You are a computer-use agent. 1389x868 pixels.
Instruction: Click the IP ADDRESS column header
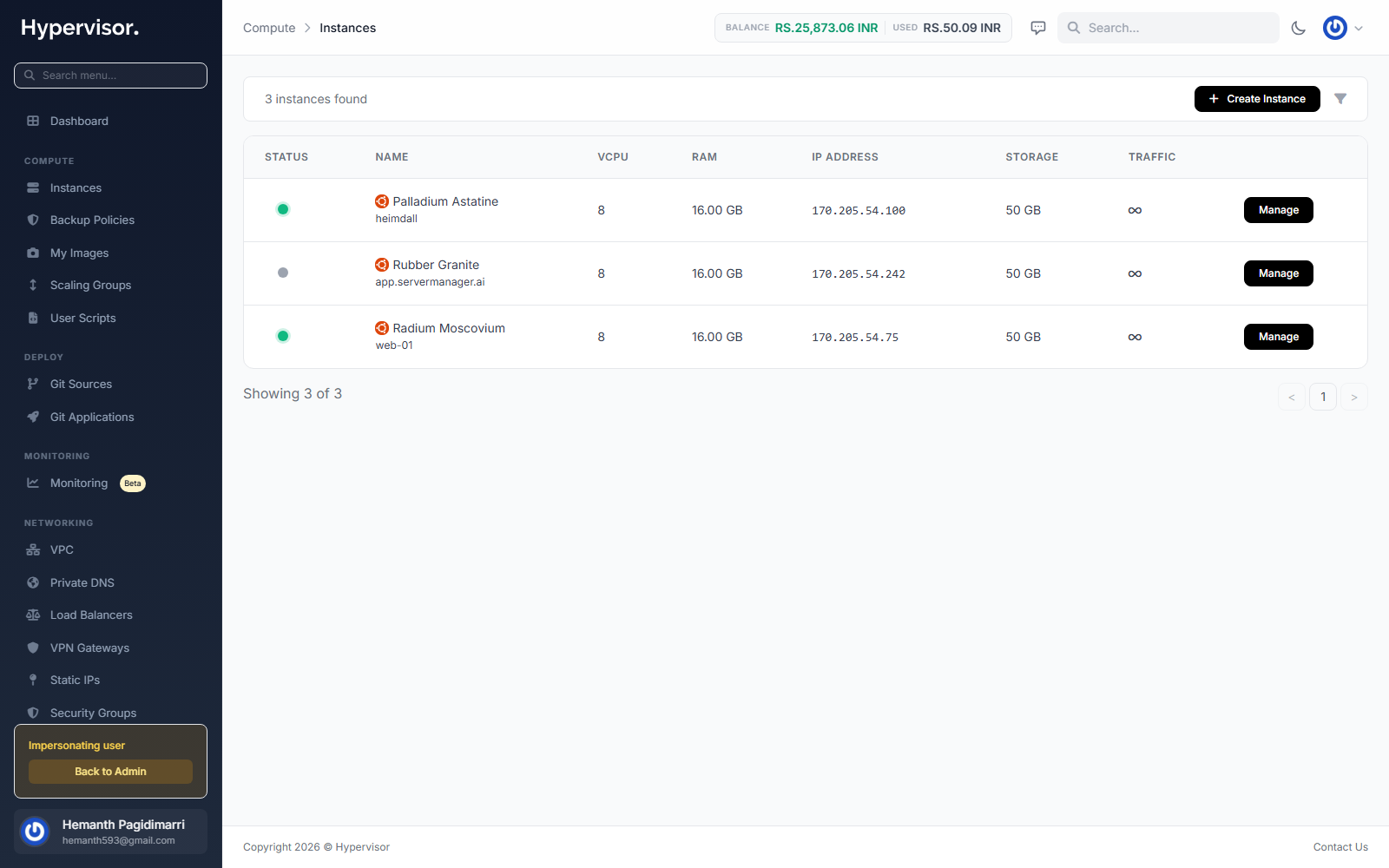(x=845, y=157)
